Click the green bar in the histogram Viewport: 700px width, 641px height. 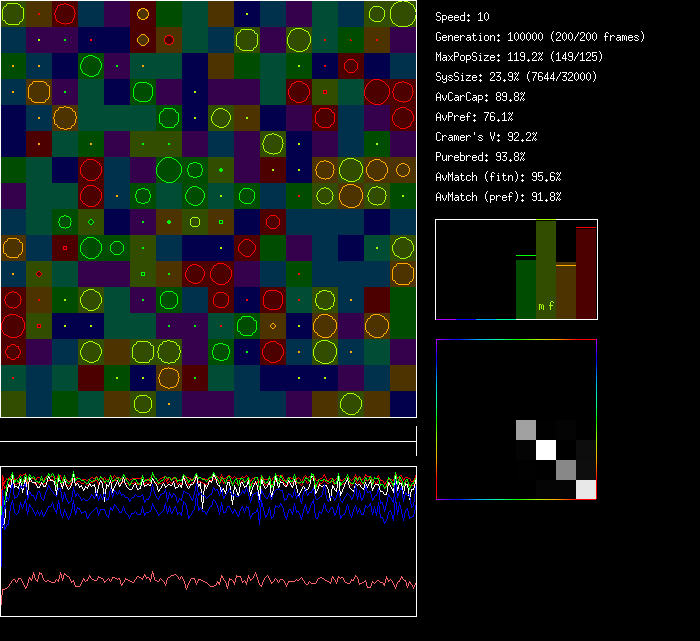pyautogui.click(x=525, y=288)
